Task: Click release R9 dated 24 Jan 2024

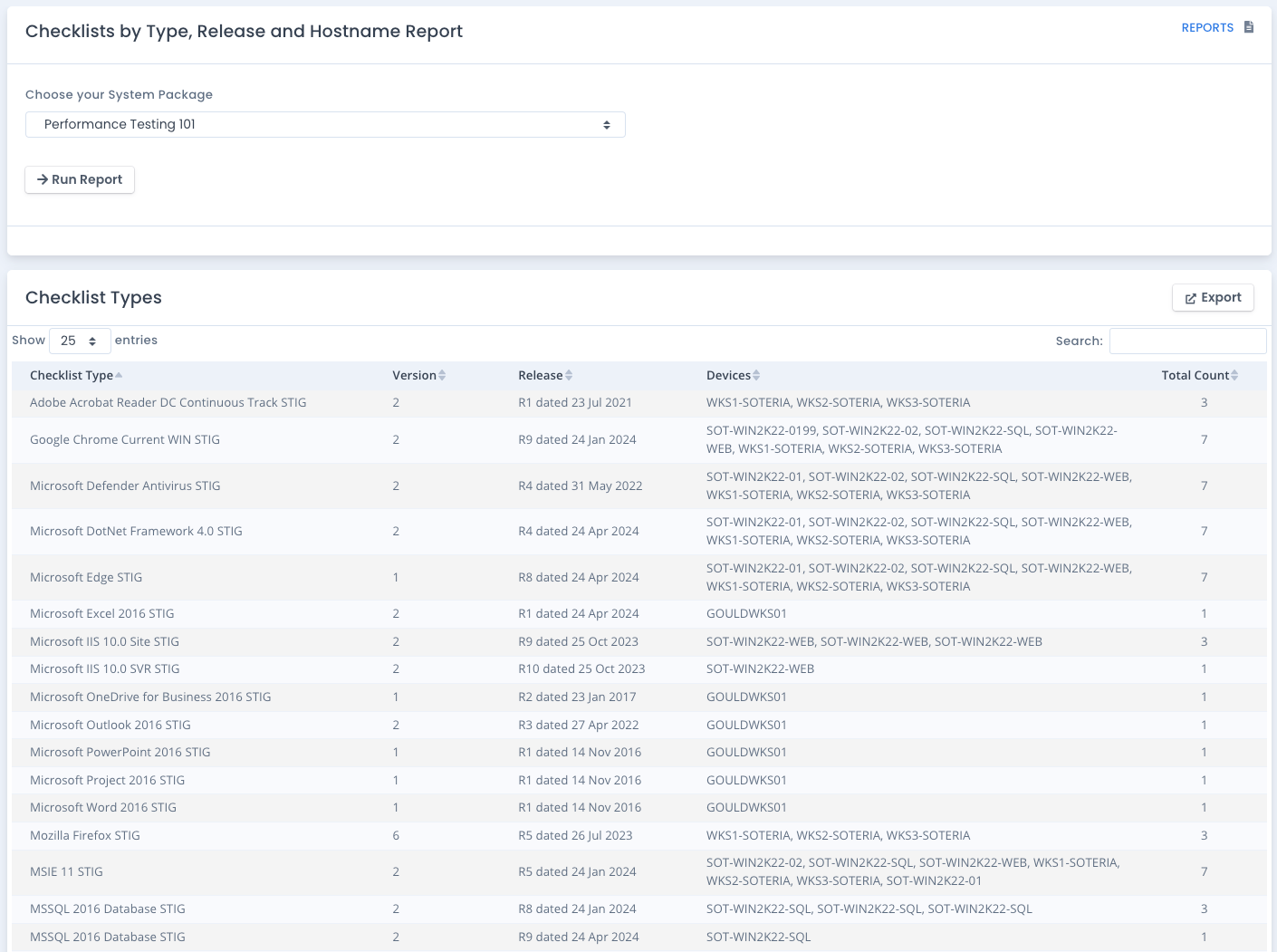Action: click(577, 439)
